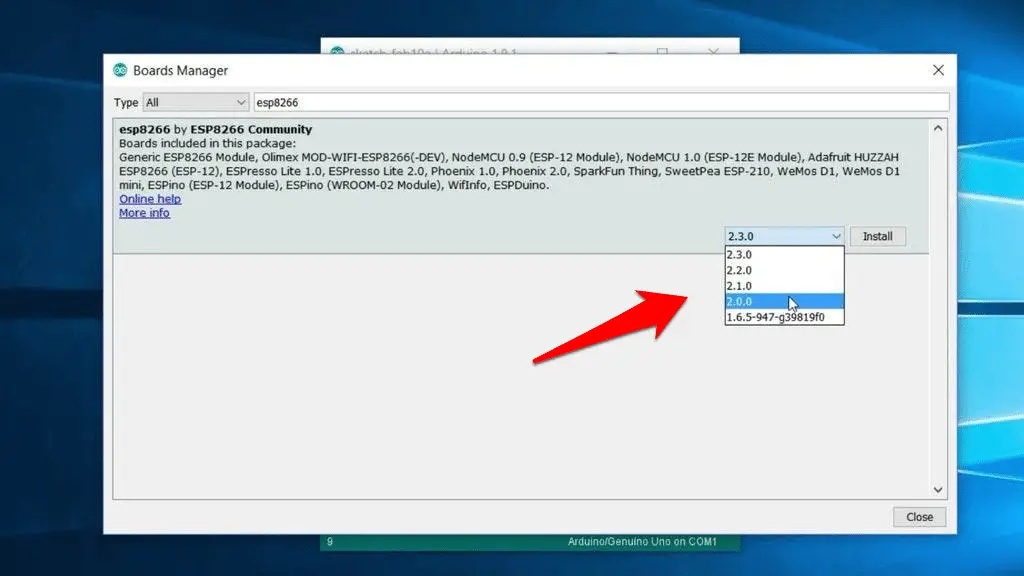Click the esp8266 search field

pyautogui.click(x=601, y=103)
